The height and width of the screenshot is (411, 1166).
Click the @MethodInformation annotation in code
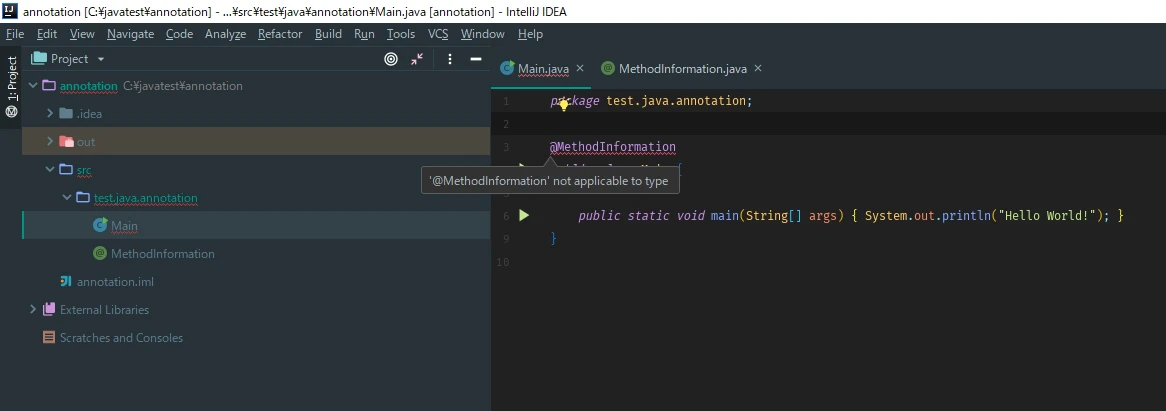click(x=613, y=146)
